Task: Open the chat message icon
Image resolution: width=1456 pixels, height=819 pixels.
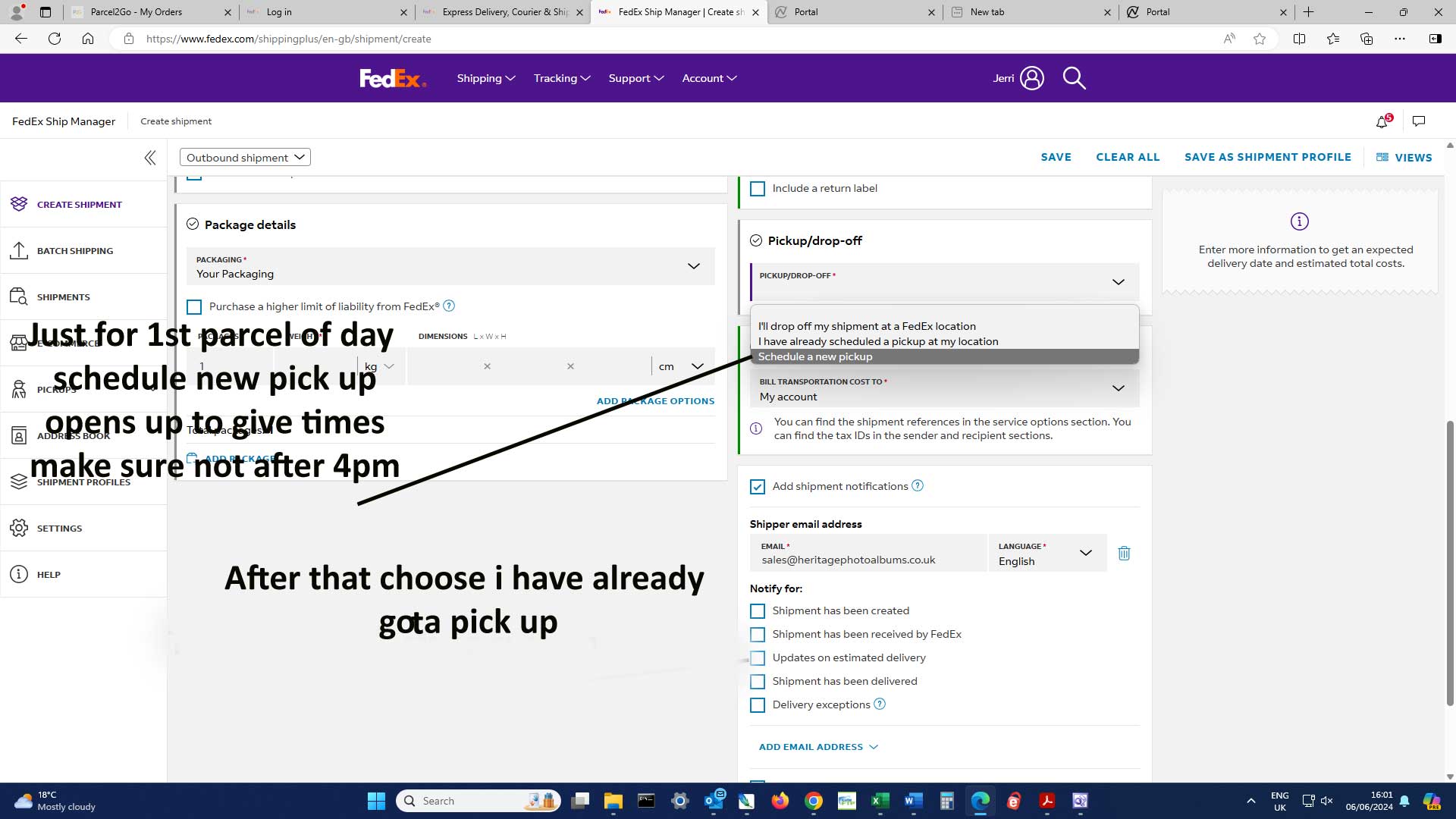Action: pos(1419,121)
